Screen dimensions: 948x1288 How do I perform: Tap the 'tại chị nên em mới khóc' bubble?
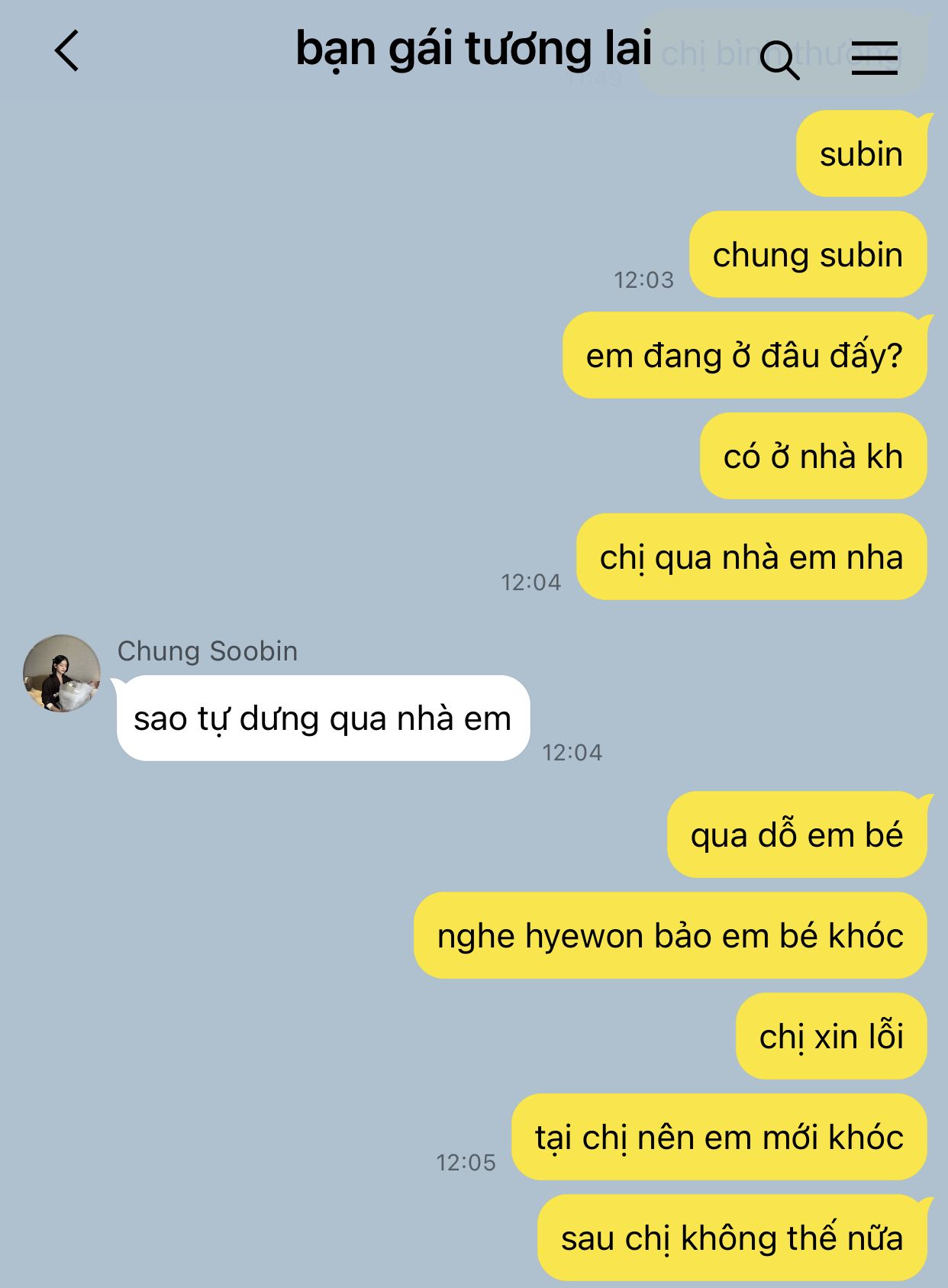[719, 1137]
